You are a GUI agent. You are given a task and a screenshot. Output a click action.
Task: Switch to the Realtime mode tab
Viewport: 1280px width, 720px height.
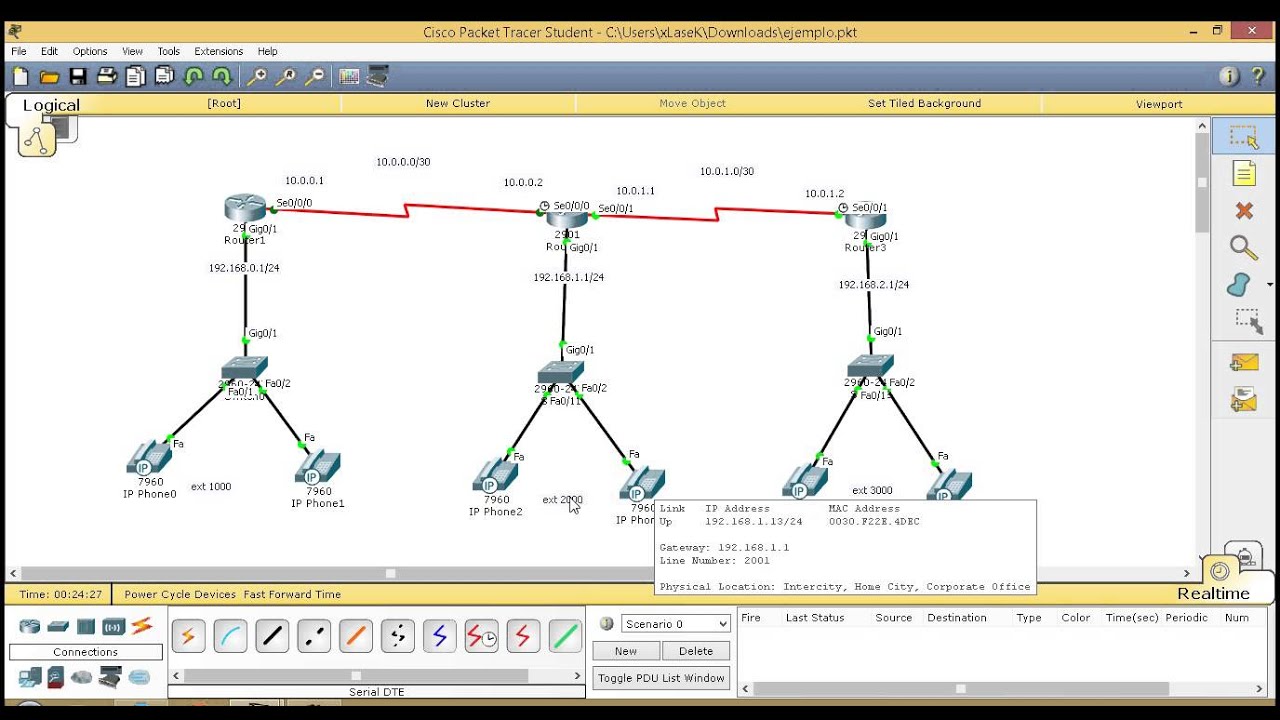pyautogui.click(x=1213, y=593)
